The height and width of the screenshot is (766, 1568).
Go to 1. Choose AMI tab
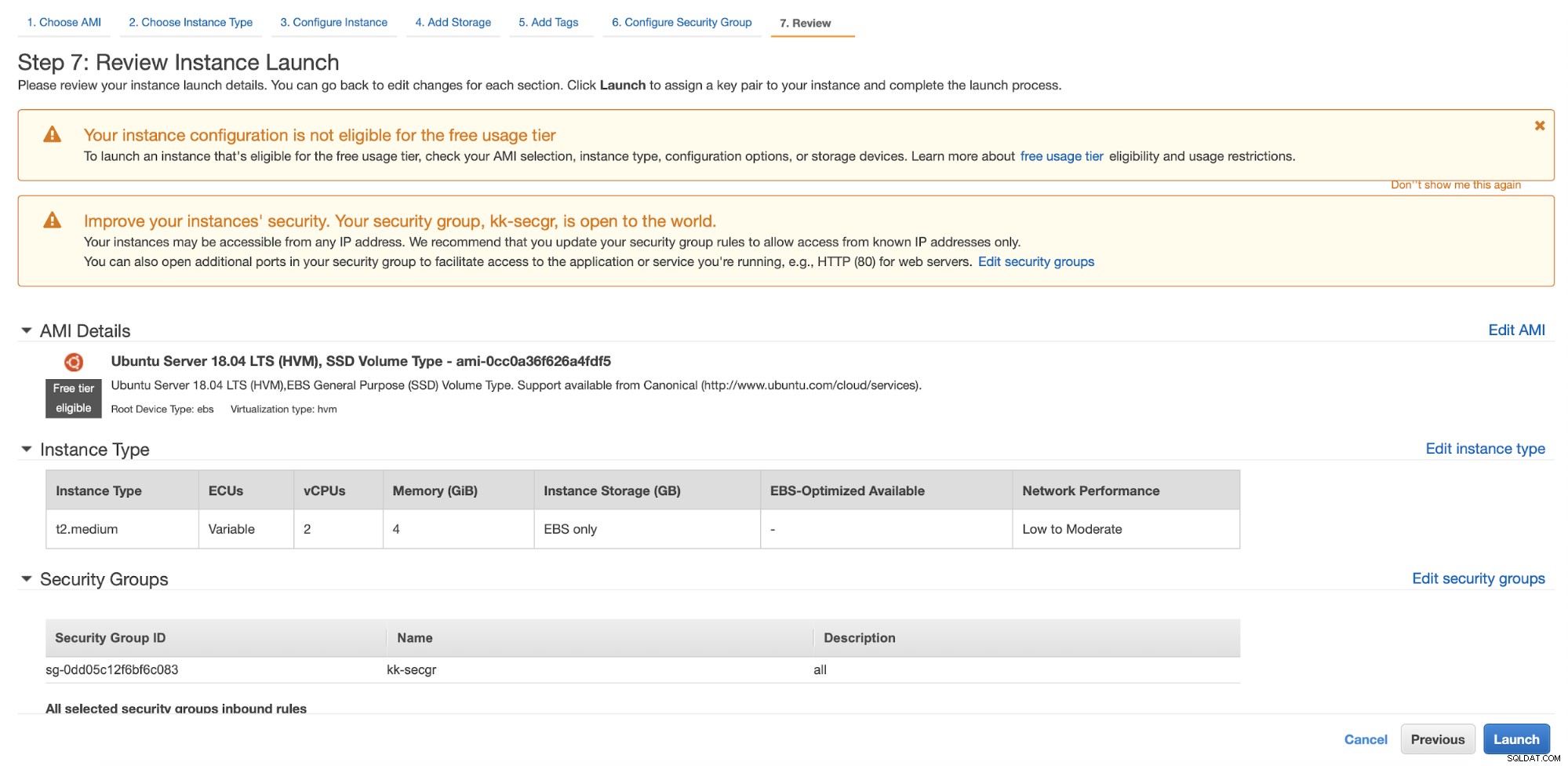pos(64,23)
